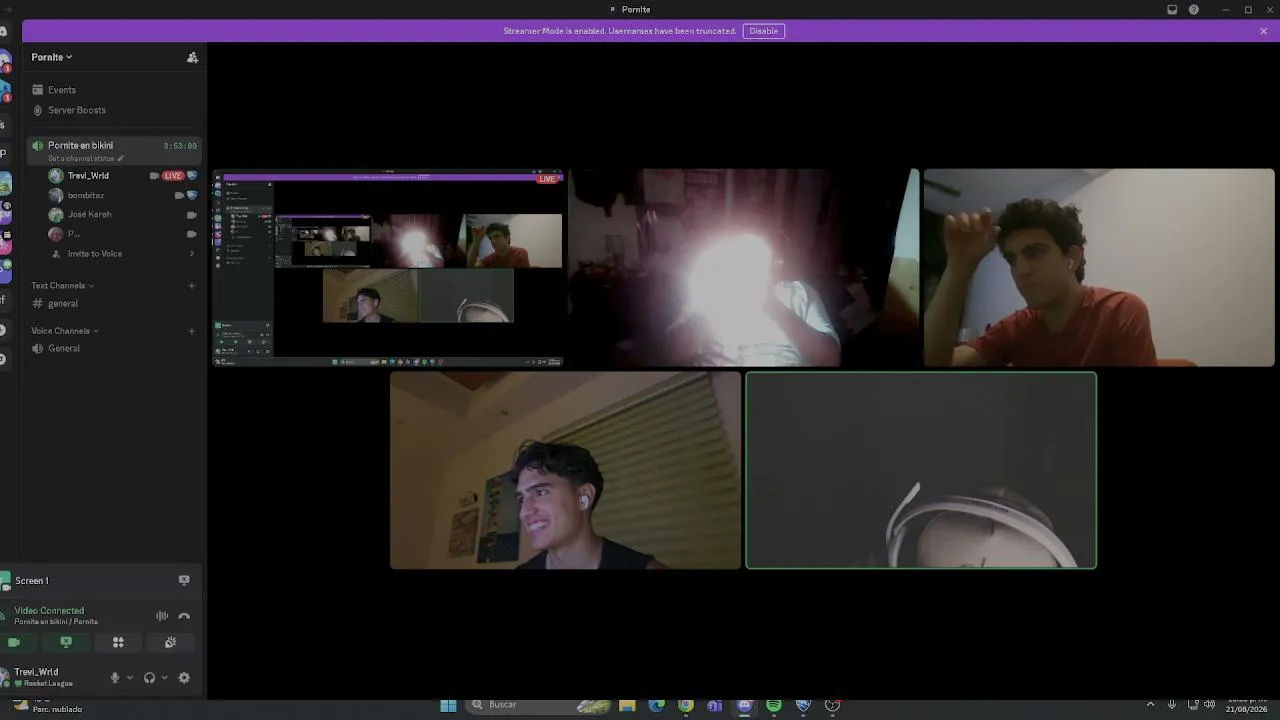Click the camera icon beside José Kareh
The height and width of the screenshot is (720, 1280).
pyautogui.click(x=192, y=214)
